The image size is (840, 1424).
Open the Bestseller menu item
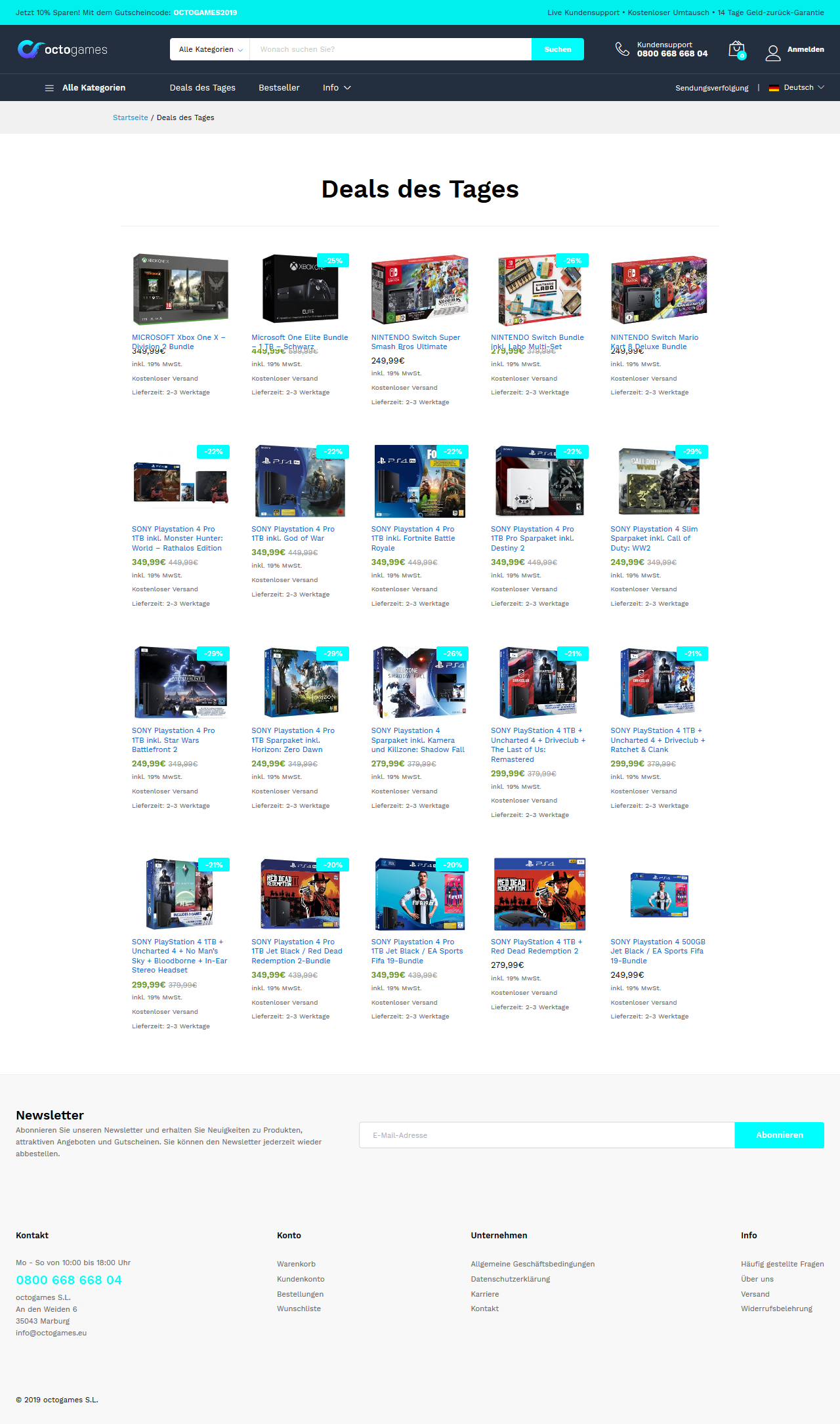[279, 88]
